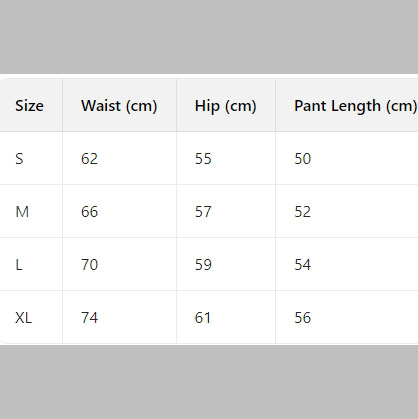The image size is (418, 419).
Task: Click hip value 59 in L row
Action: pos(203,265)
